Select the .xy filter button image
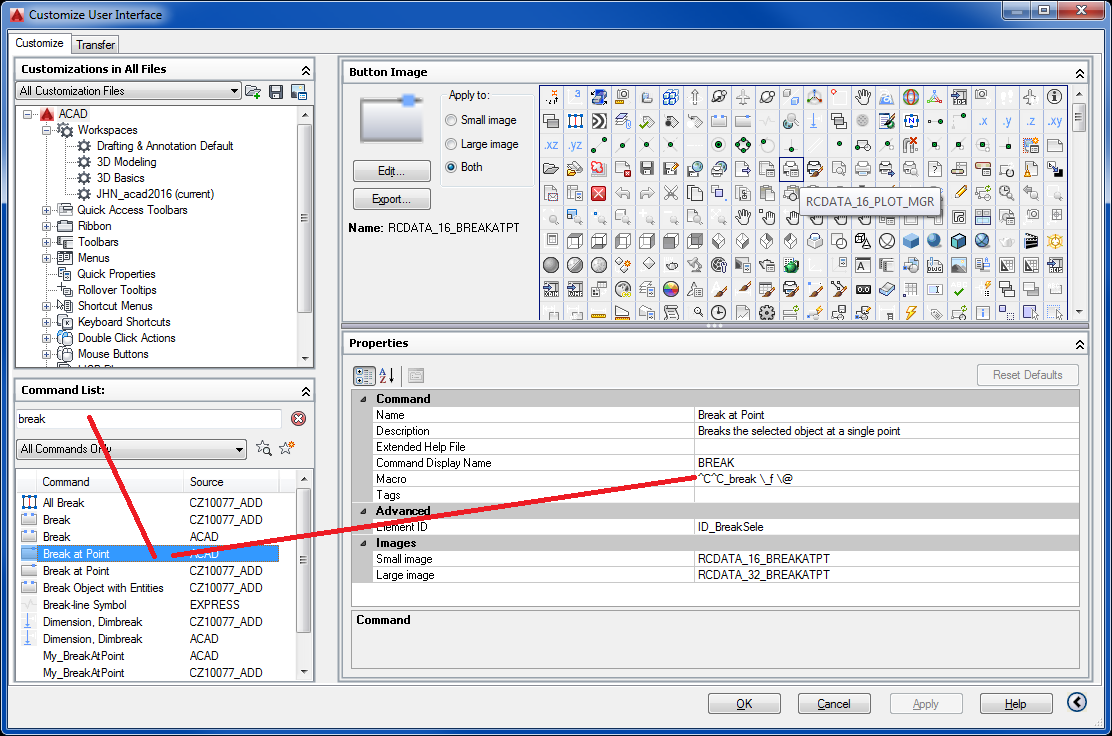Screen dimensions: 1112x736 pos(1055,121)
